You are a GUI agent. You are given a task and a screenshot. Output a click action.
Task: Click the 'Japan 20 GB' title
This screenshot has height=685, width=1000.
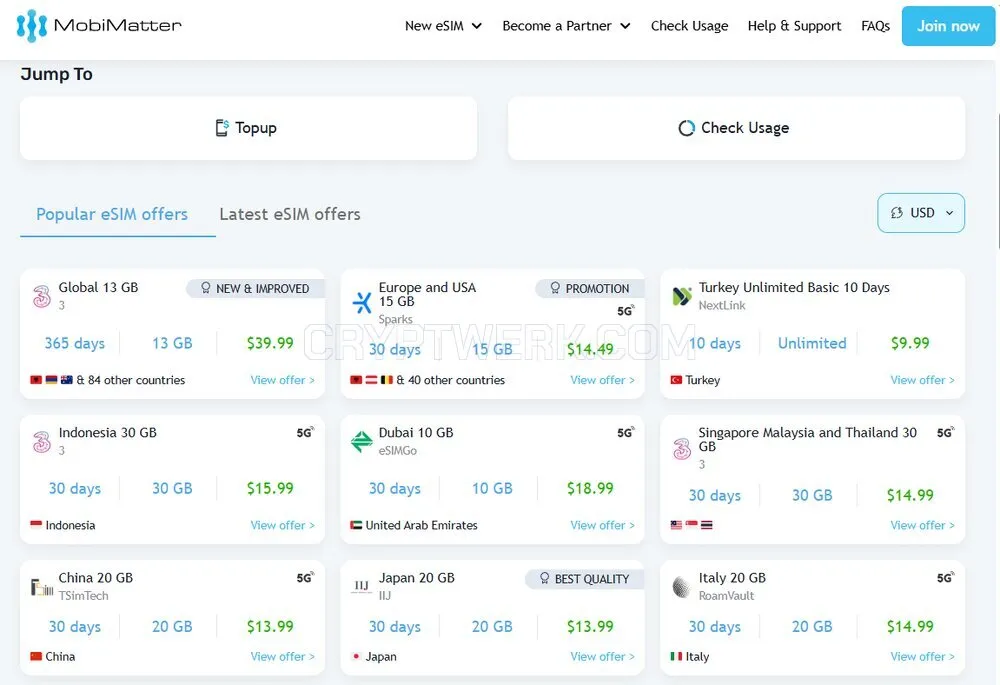(x=416, y=578)
